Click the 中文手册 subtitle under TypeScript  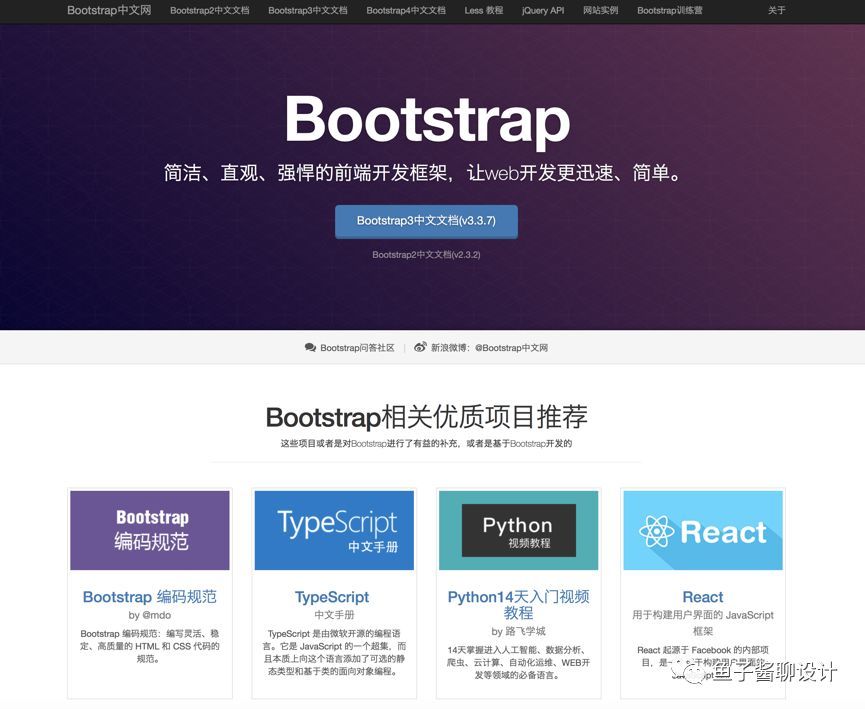click(x=334, y=615)
